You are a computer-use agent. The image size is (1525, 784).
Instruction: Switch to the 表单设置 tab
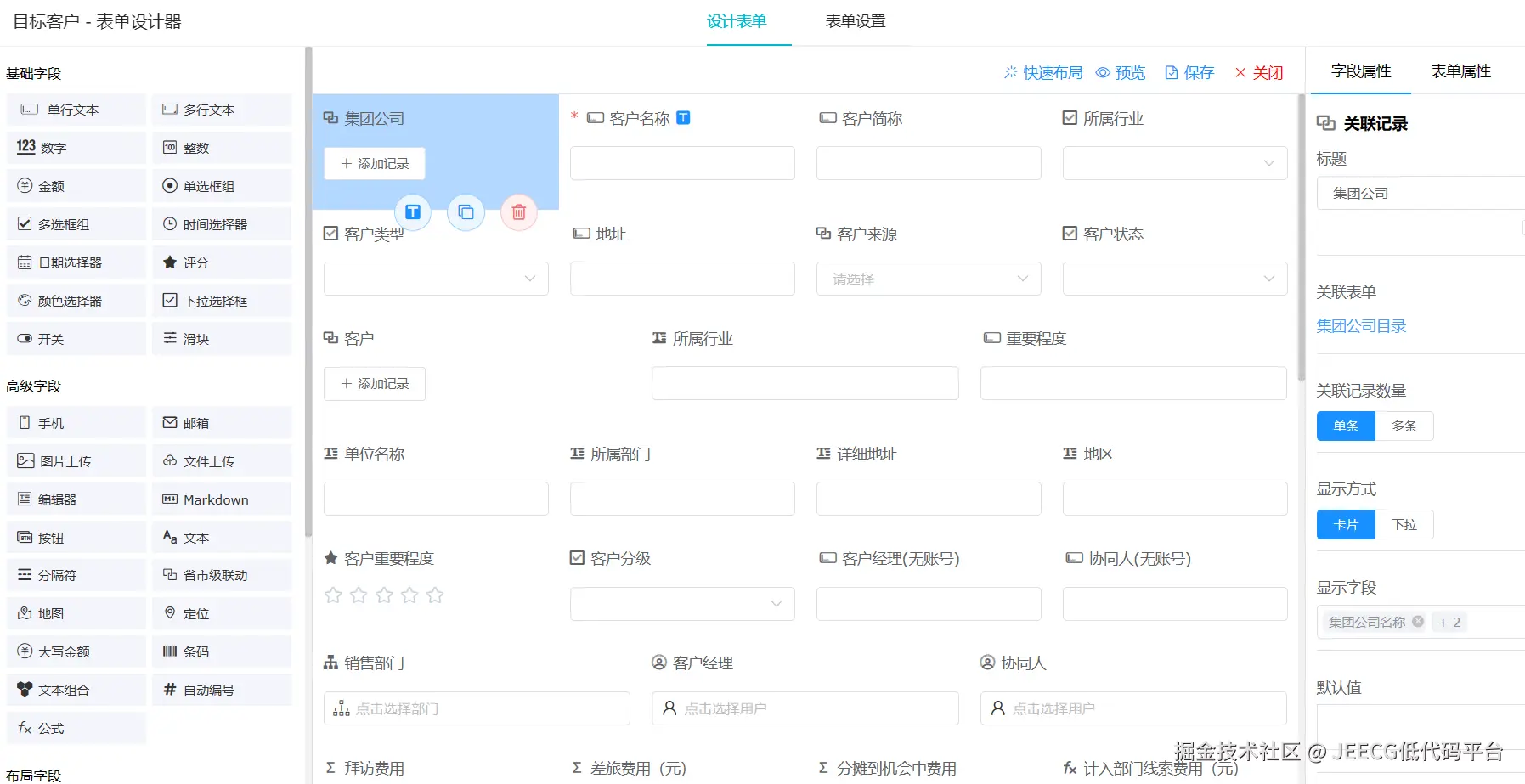tap(856, 21)
